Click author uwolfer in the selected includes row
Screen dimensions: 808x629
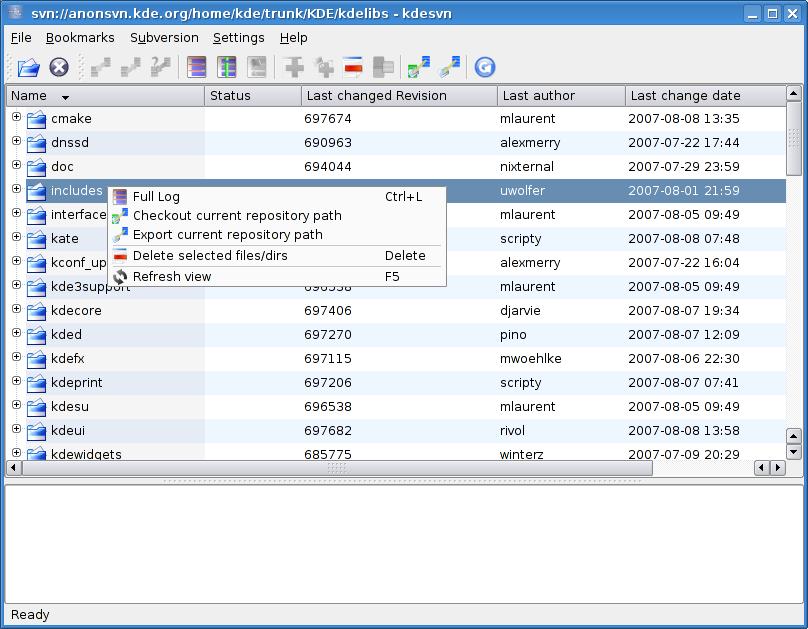(523, 191)
